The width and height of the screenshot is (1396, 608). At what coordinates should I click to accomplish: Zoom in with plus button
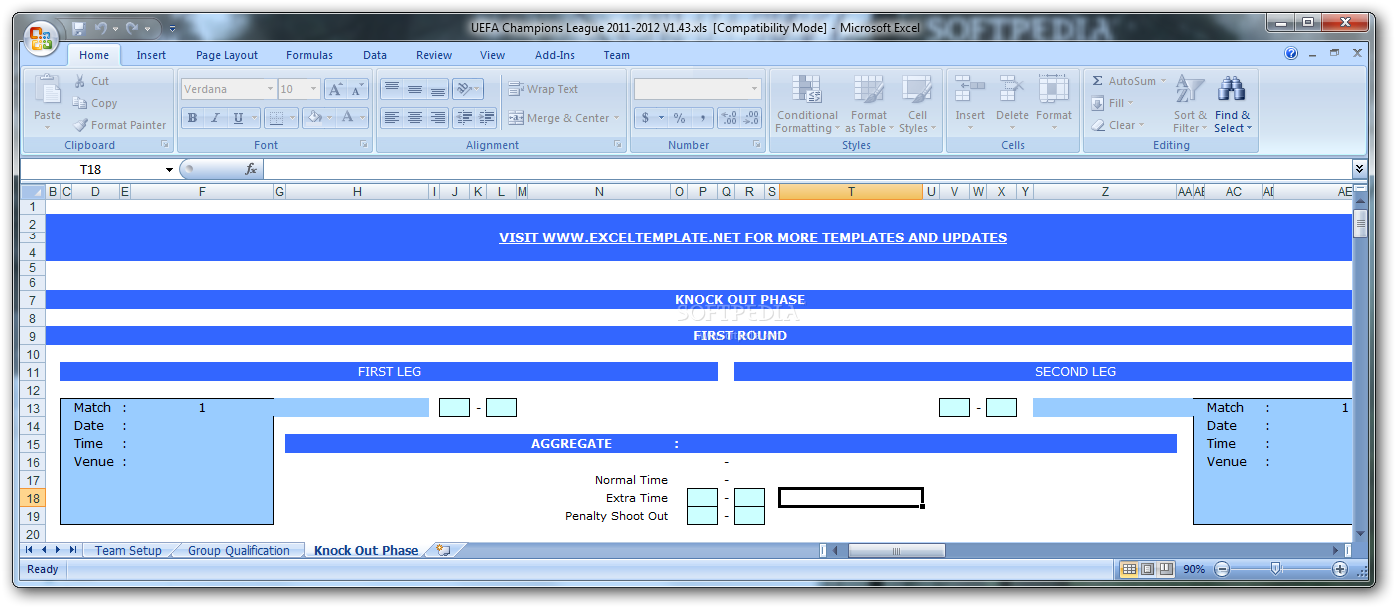(x=1340, y=569)
